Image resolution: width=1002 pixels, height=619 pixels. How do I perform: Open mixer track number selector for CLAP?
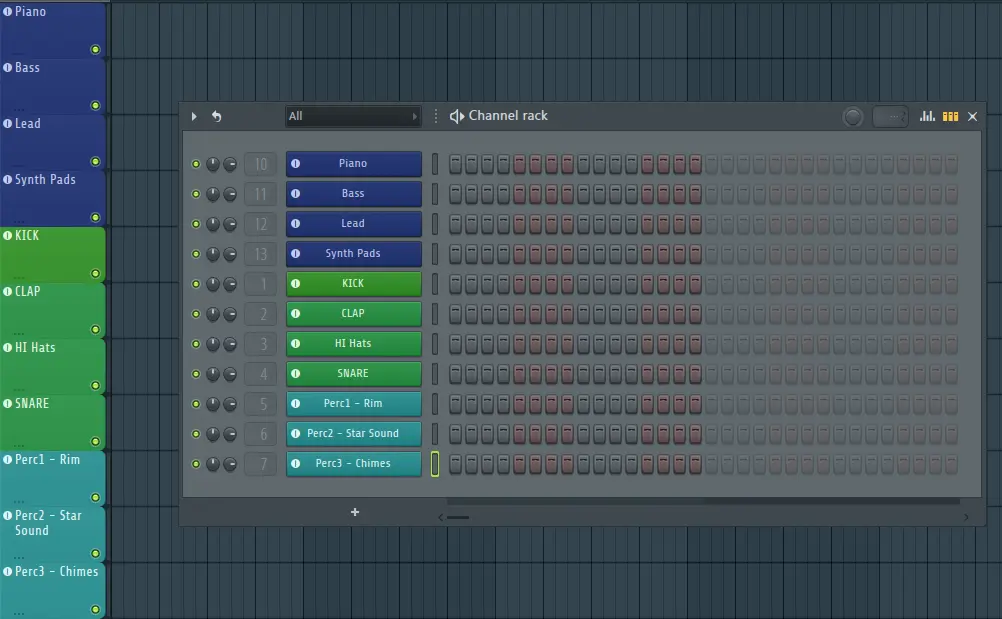tap(261, 314)
